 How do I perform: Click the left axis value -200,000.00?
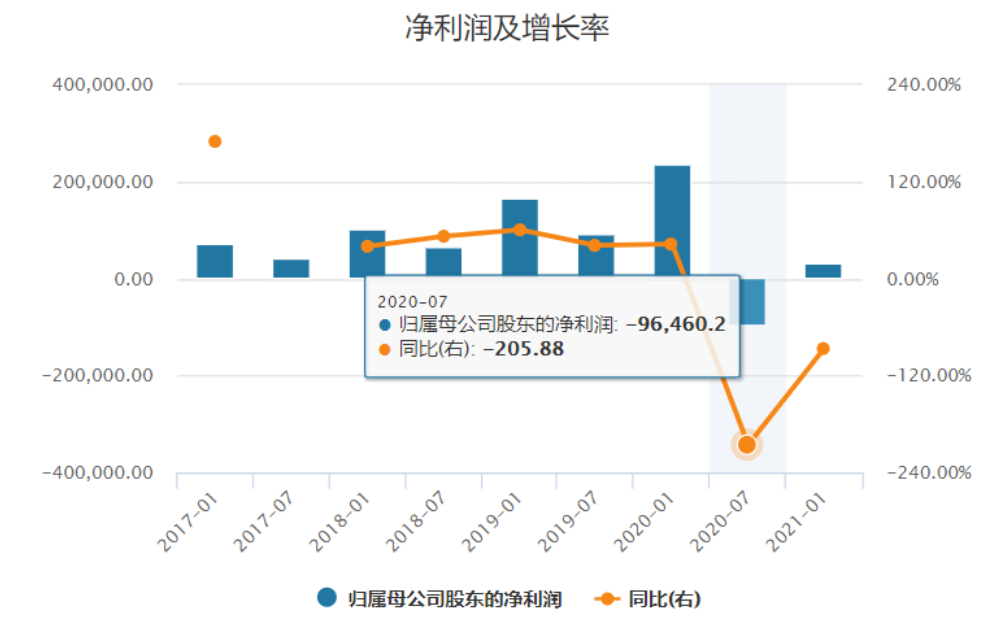[98, 375]
